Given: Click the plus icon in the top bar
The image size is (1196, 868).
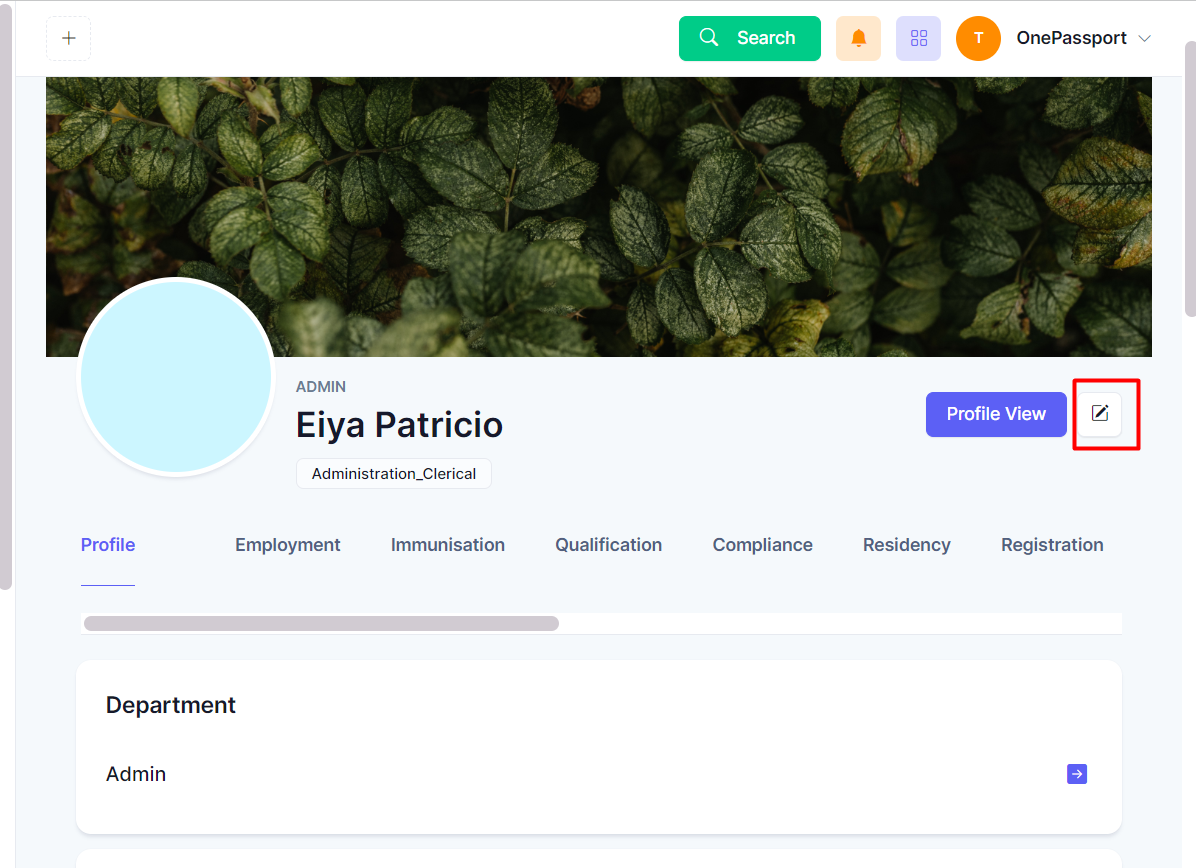Looking at the screenshot, I should 68,38.
